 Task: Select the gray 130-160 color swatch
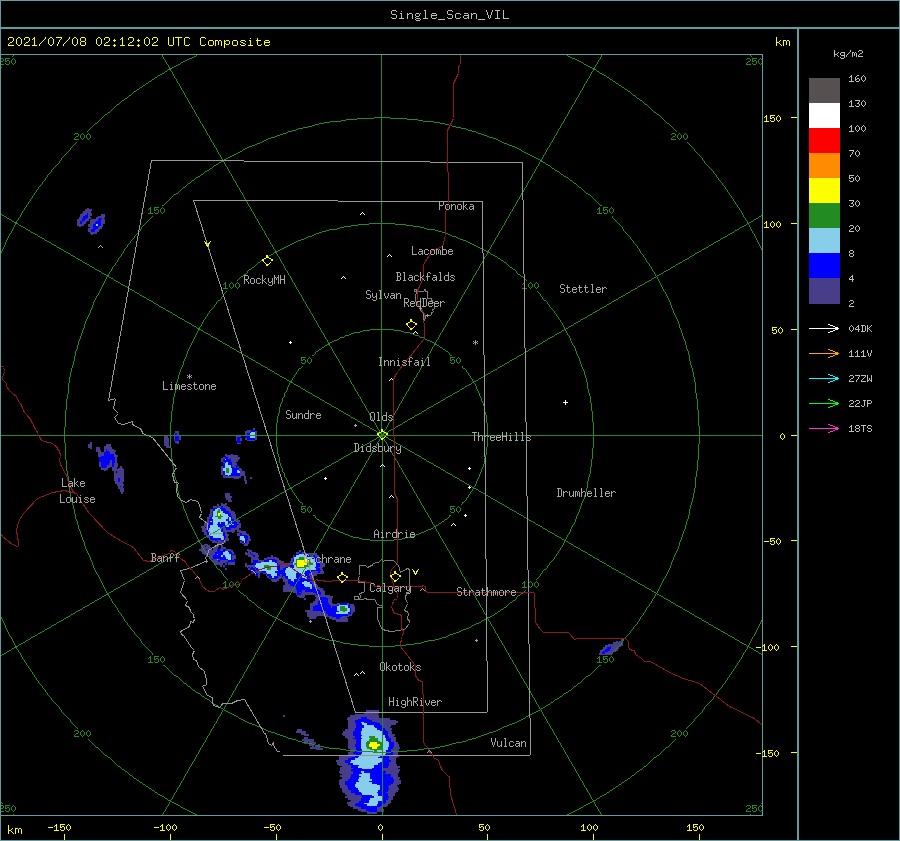tap(824, 90)
